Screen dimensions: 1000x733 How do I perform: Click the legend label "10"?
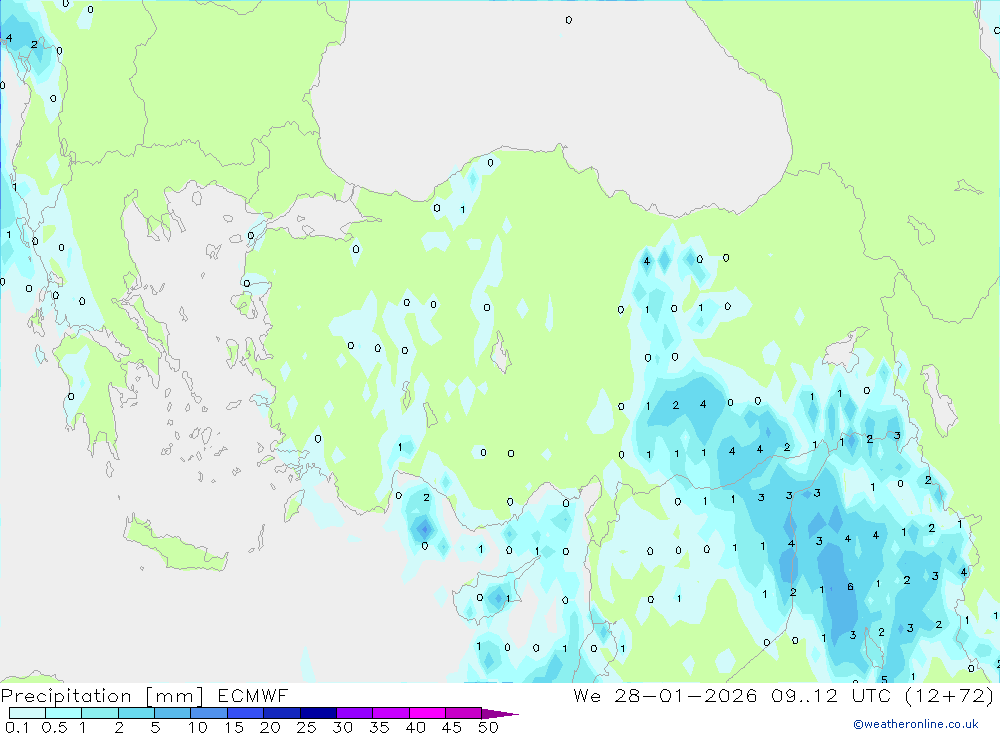pyautogui.click(x=198, y=727)
